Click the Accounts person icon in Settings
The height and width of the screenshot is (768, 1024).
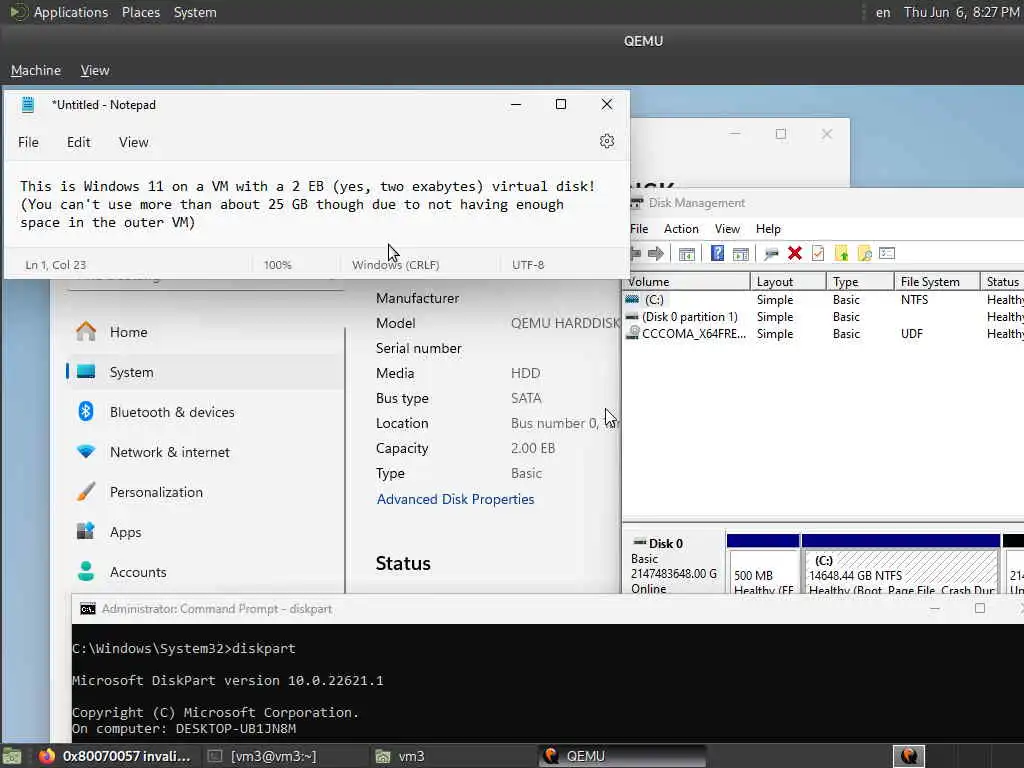(86, 571)
